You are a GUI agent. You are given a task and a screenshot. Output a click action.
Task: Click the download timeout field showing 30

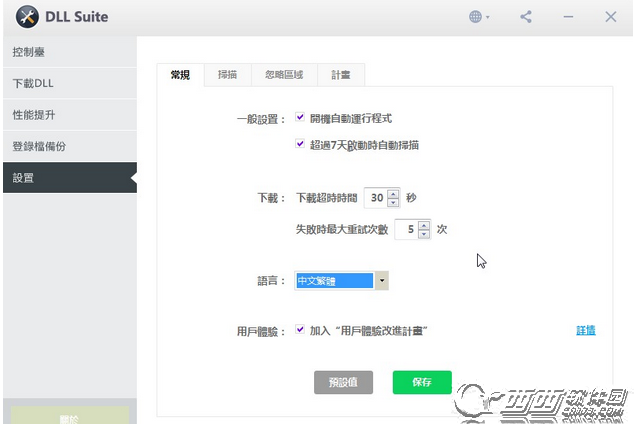(376, 198)
